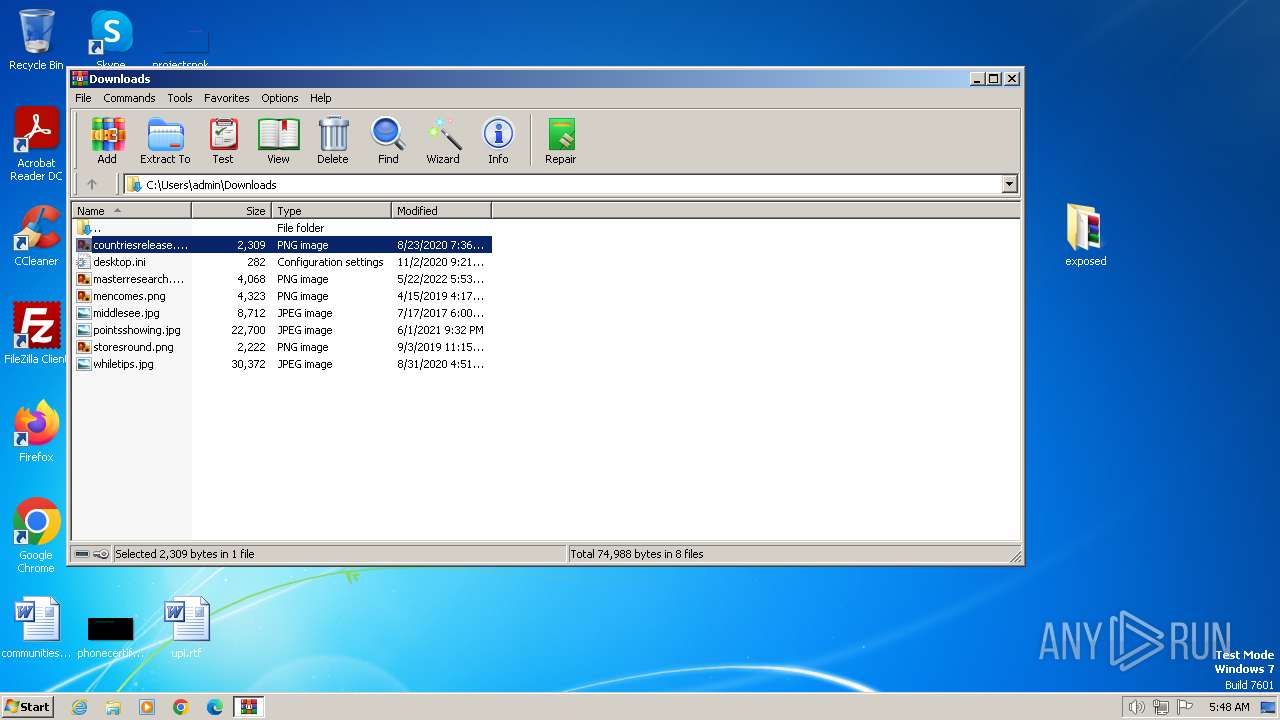The height and width of the screenshot is (720, 1280).
Task: Click the Repair toolbar icon
Action: [x=560, y=140]
